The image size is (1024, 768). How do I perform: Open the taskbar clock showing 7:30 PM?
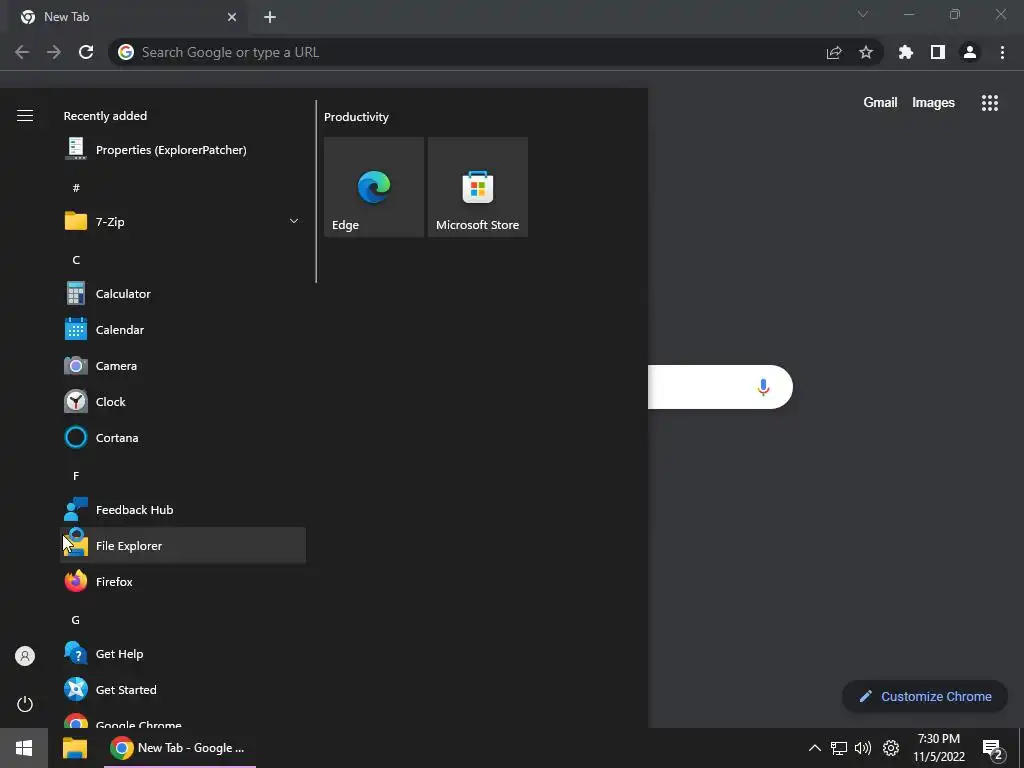(x=938, y=748)
